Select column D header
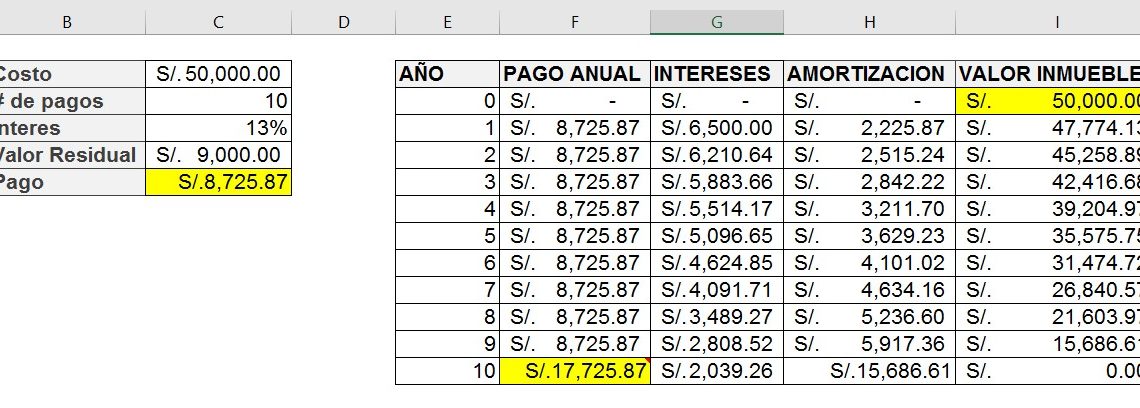Image resolution: width=1140 pixels, height=408 pixels. click(343, 22)
